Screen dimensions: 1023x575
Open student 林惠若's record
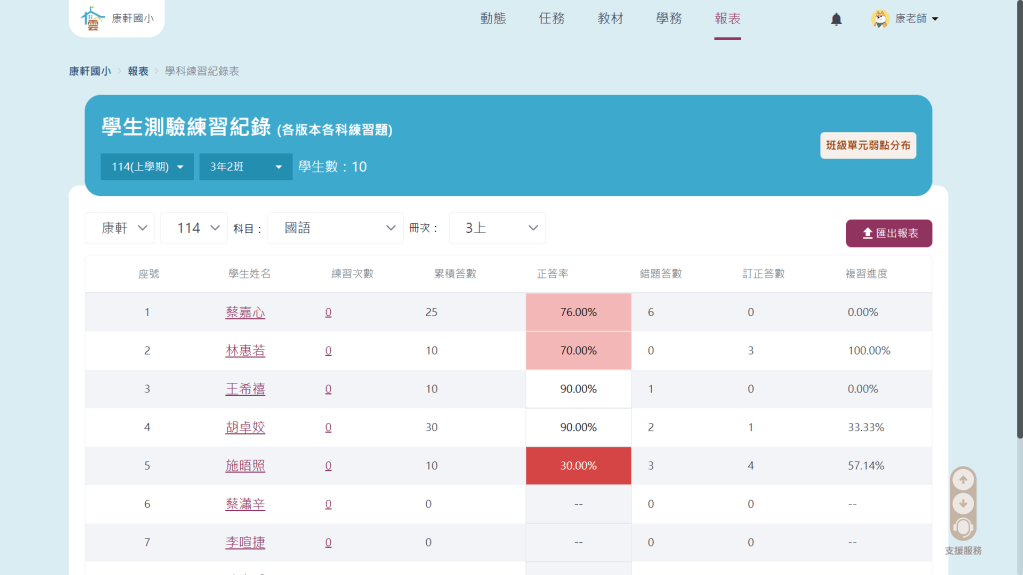click(x=245, y=351)
